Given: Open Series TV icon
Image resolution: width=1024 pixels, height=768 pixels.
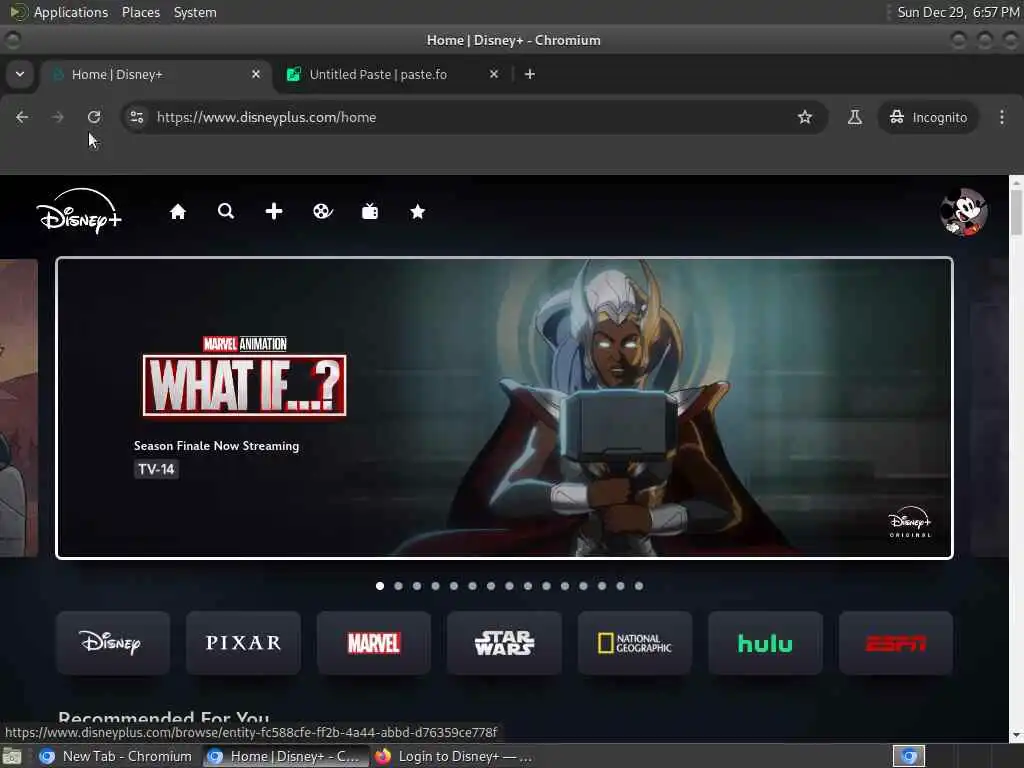Looking at the screenshot, I should (x=370, y=211).
